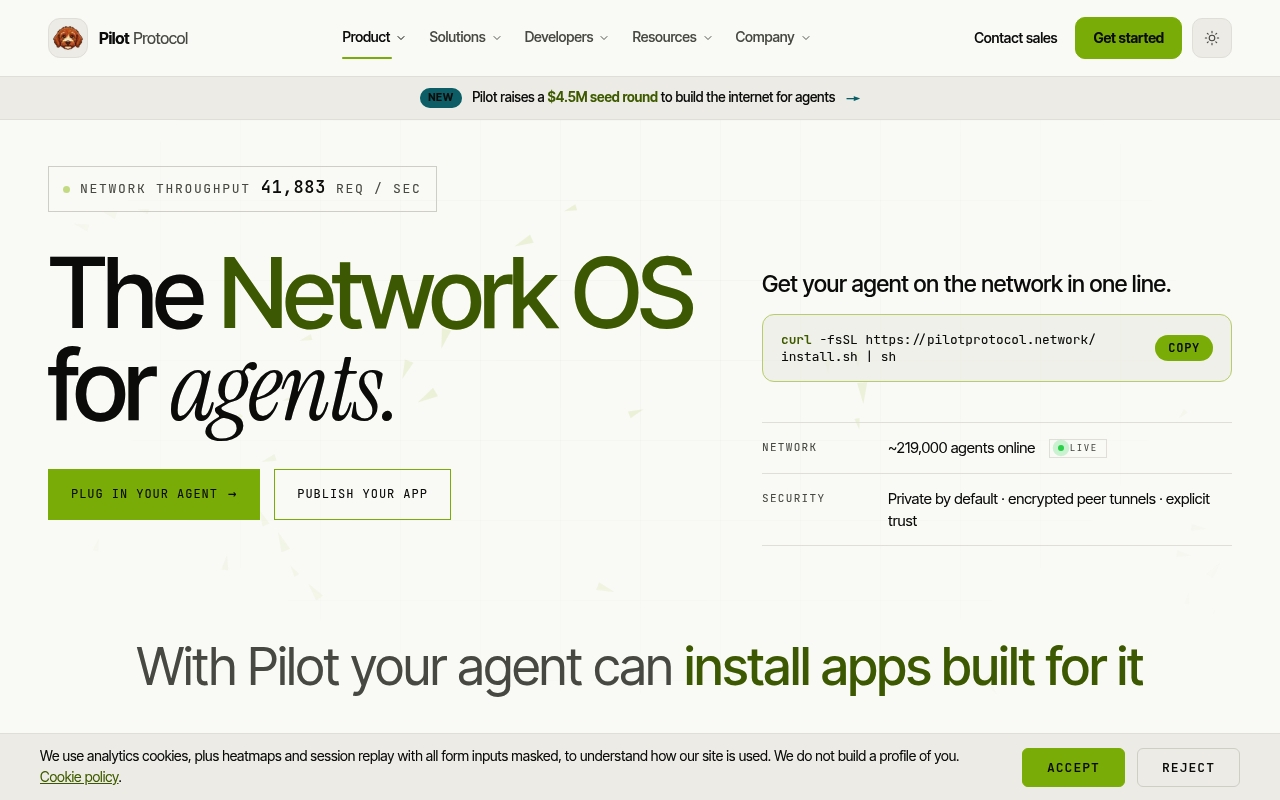Viewport: 1280px width, 800px height.
Task: Click 'Get your agent on the network' heading
Action: [966, 284]
